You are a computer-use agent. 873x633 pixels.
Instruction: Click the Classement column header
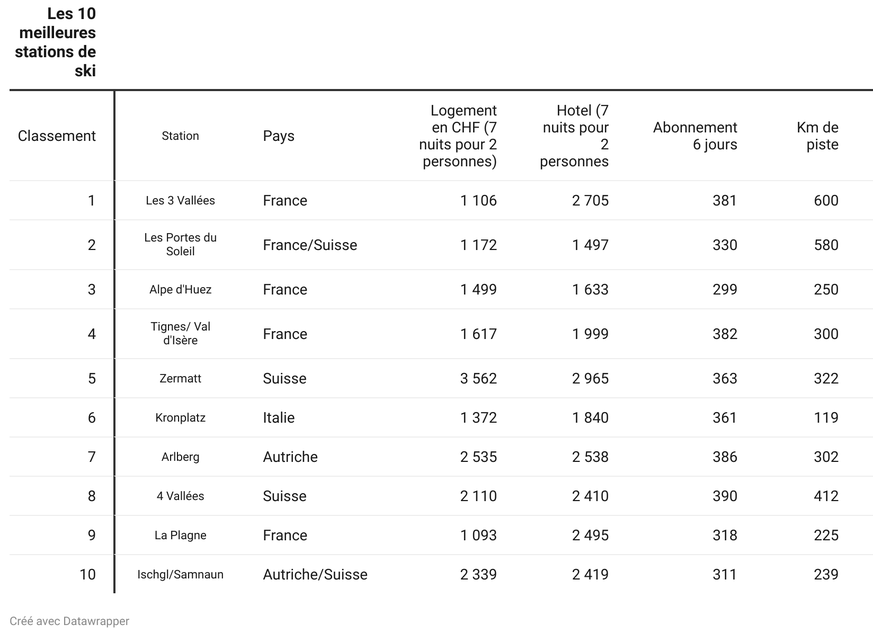pos(56,136)
